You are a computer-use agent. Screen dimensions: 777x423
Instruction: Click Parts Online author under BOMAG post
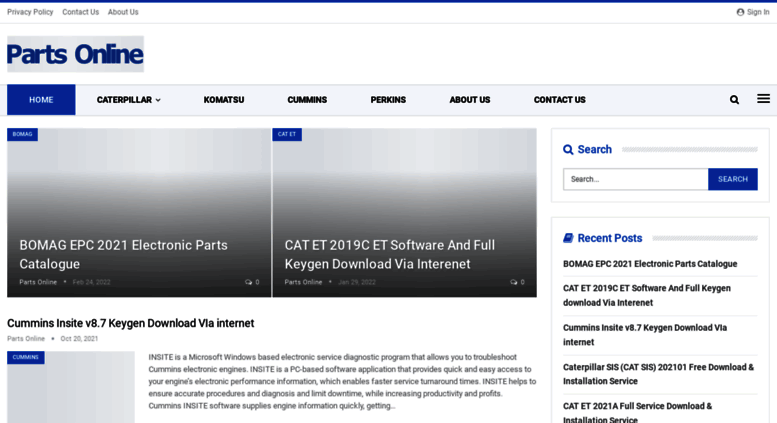38,282
